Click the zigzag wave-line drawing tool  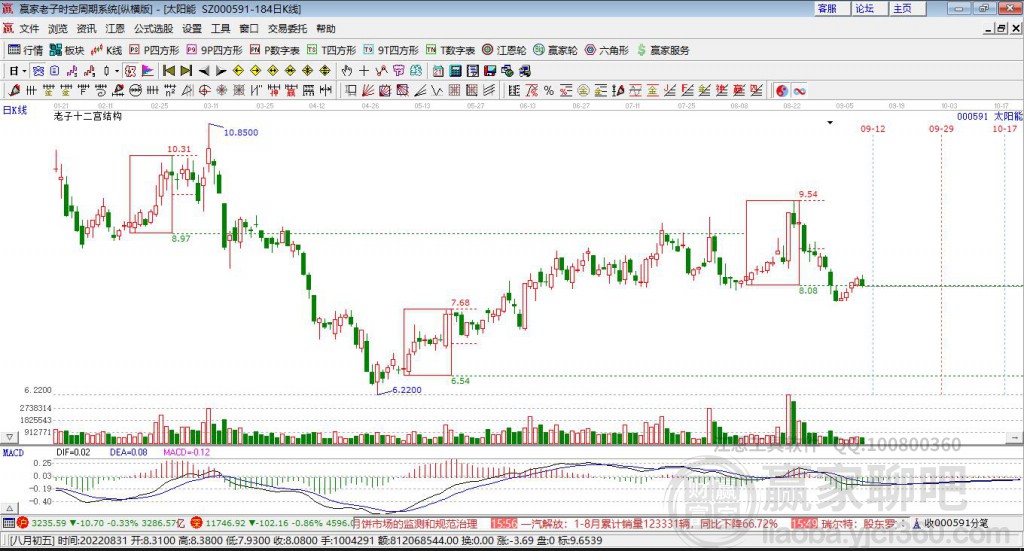[x=437, y=91]
